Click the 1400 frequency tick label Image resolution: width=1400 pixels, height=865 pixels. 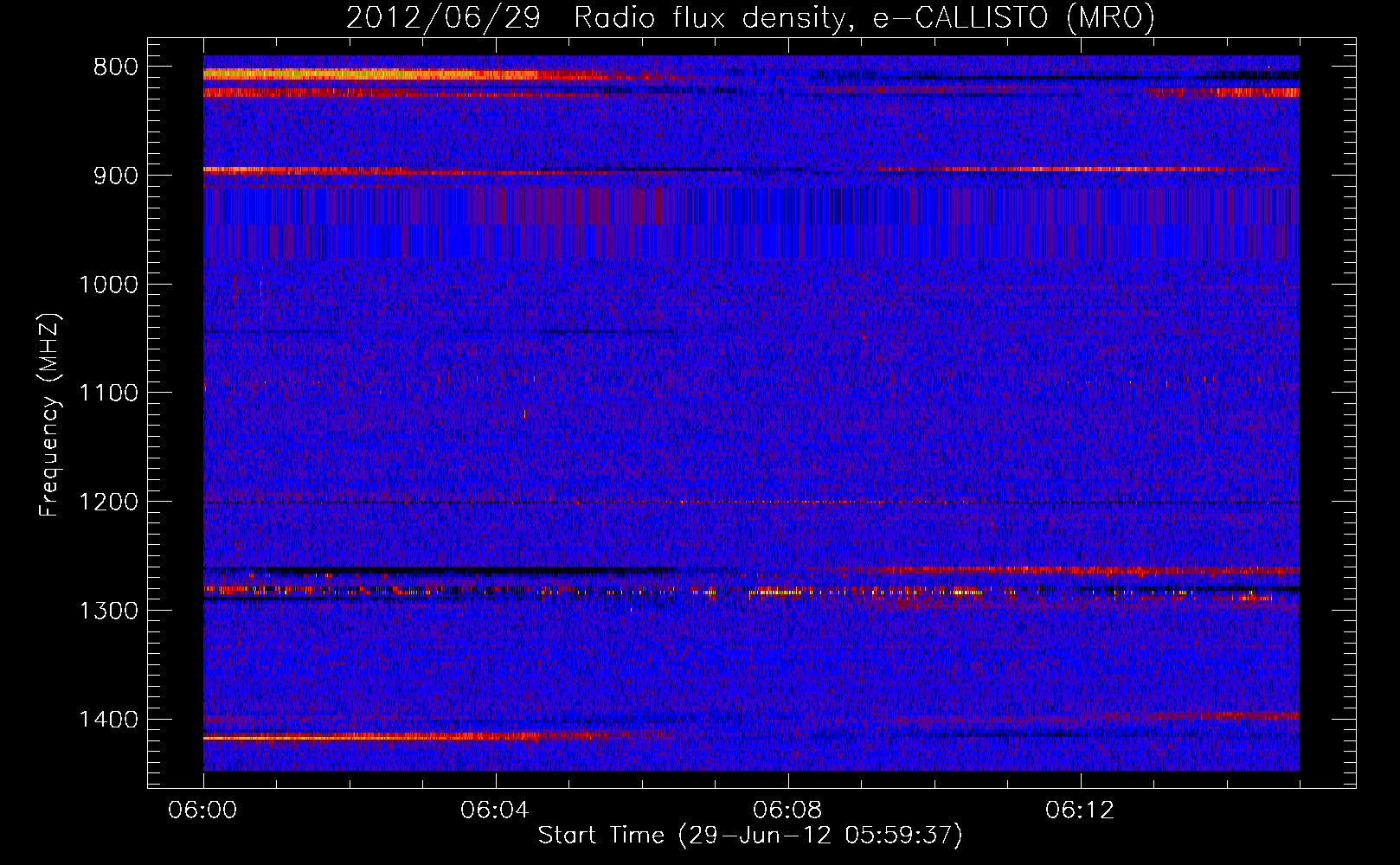[x=108, y=720]
